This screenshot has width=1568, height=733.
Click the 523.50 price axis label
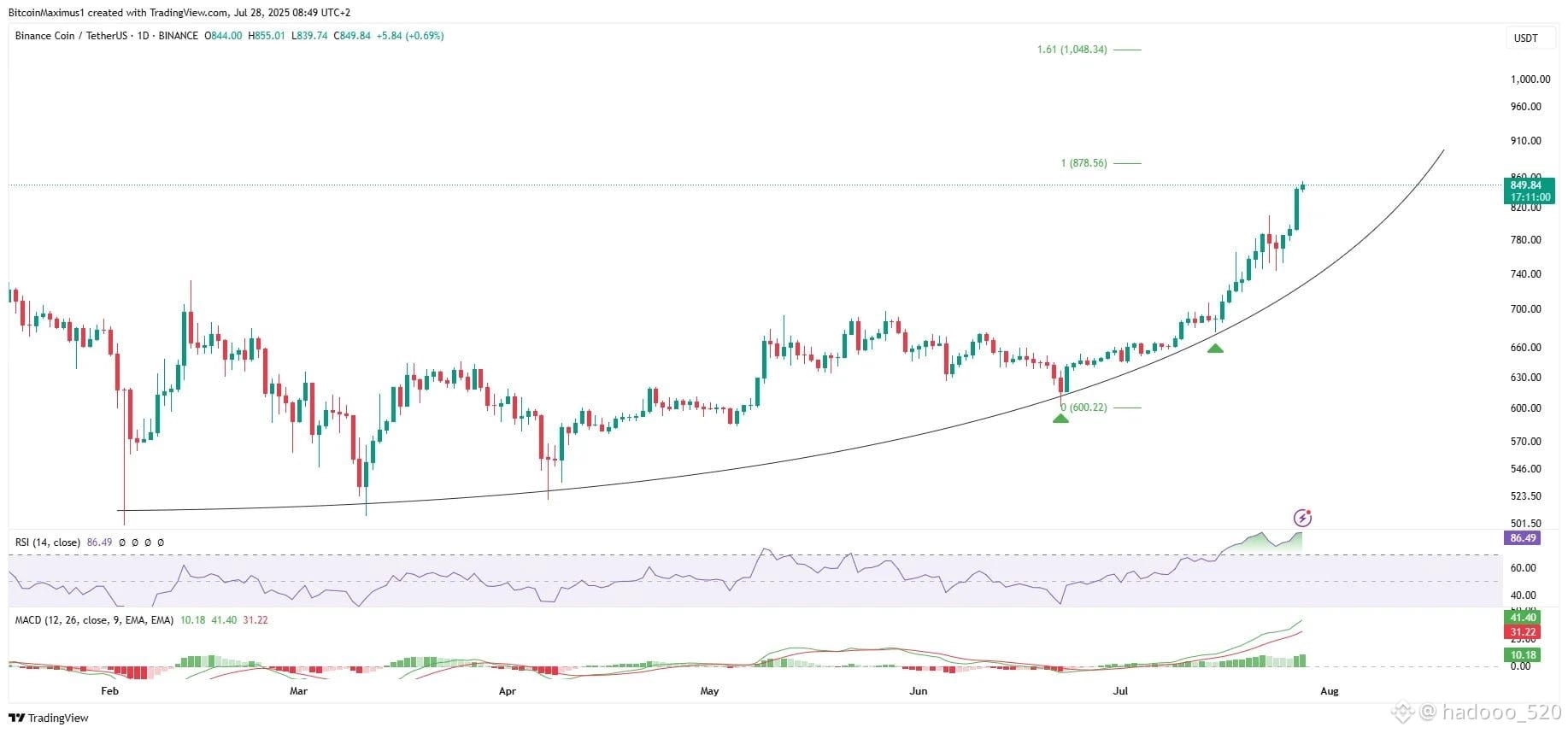click(1525, 496)
